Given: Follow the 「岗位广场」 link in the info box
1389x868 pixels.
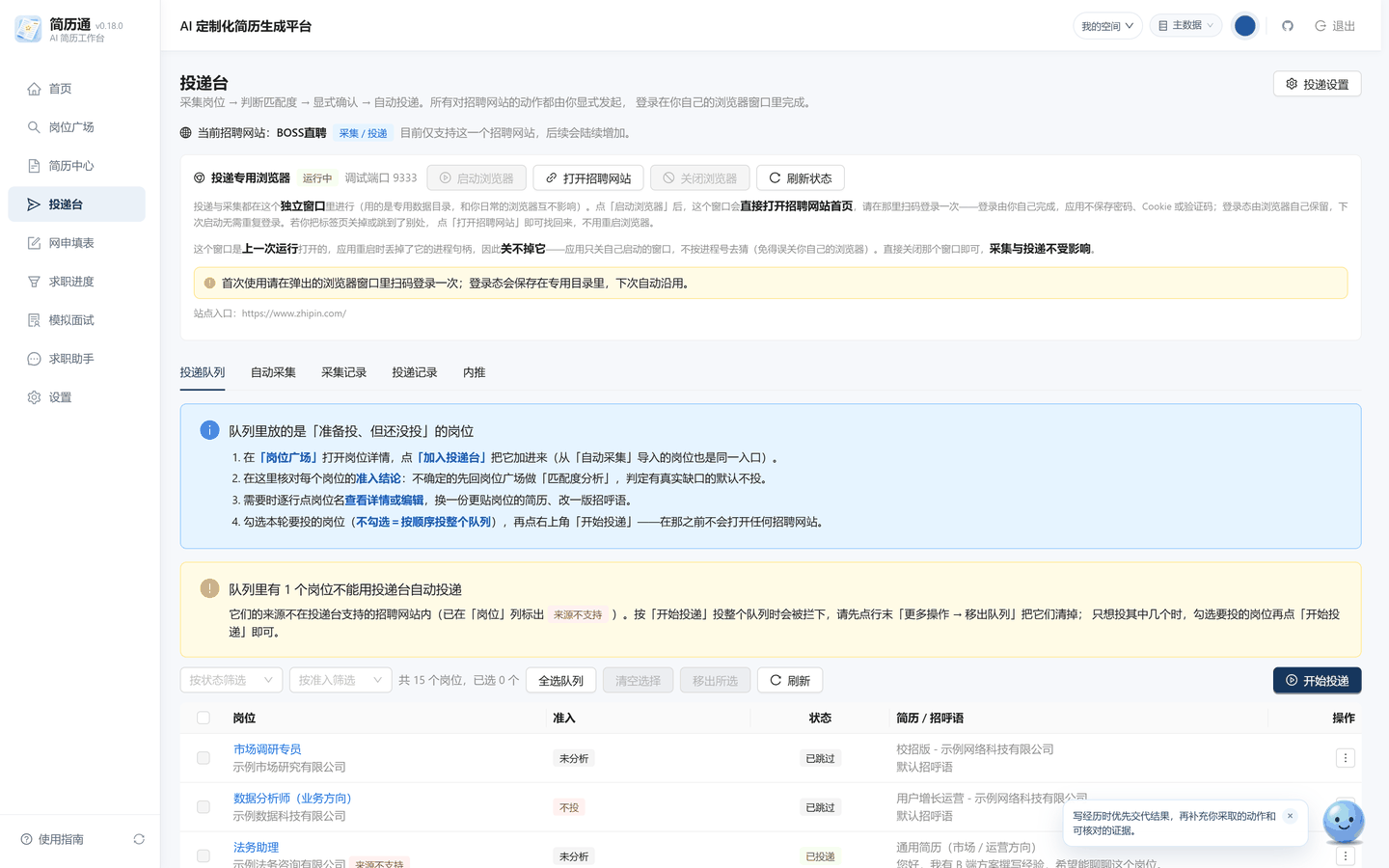Looking at the screenshot, I should click(x=287, y=457).
